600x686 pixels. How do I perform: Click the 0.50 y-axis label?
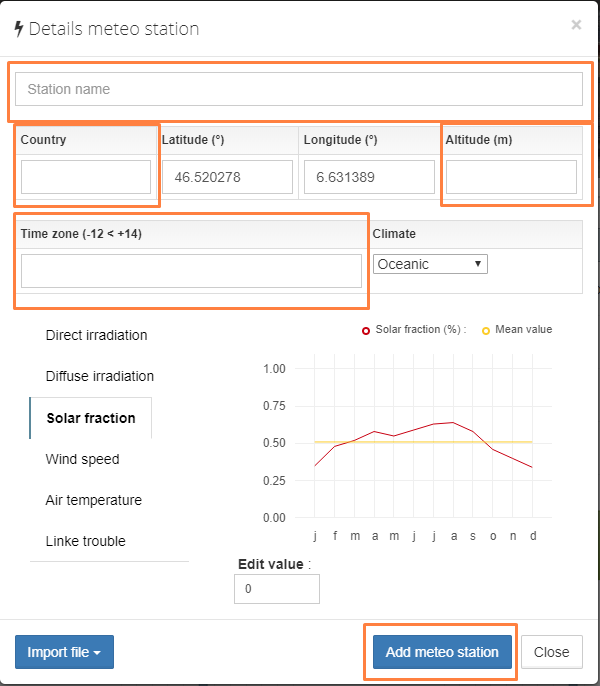274,443
